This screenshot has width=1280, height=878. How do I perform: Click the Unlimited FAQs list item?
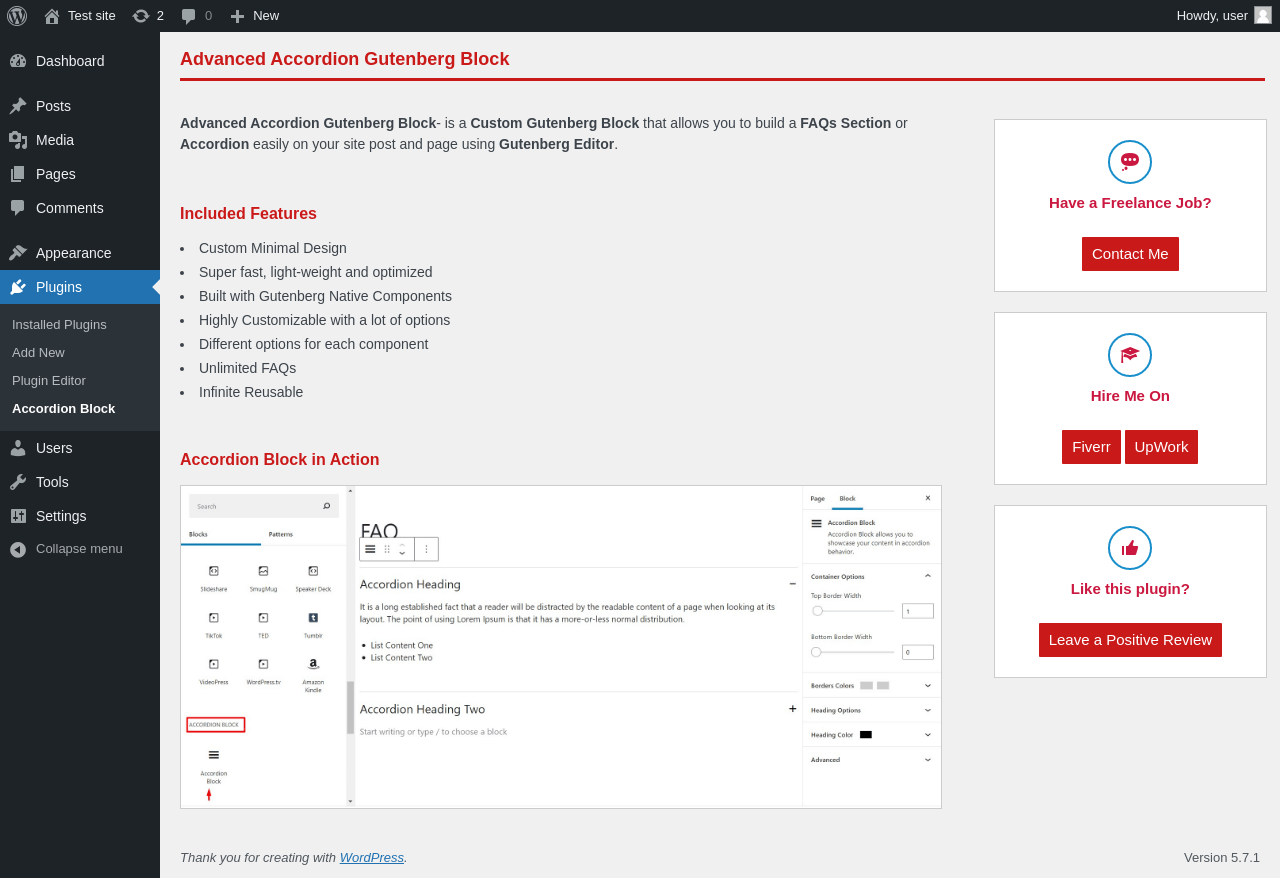pos(247,368)
